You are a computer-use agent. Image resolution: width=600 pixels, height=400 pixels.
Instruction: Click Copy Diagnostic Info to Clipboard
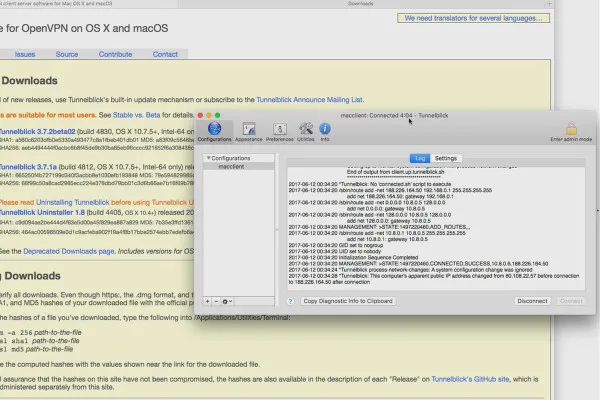point(348,301)
